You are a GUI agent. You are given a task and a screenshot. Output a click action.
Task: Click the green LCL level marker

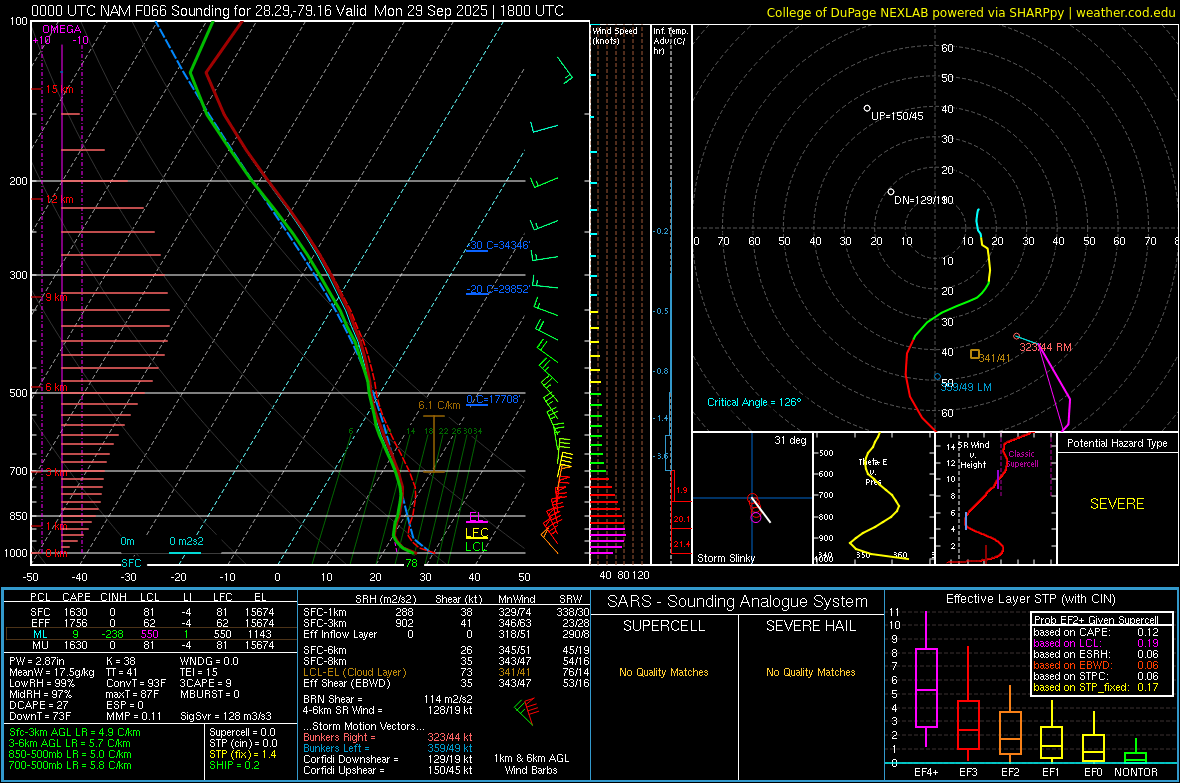click(476, 547)
